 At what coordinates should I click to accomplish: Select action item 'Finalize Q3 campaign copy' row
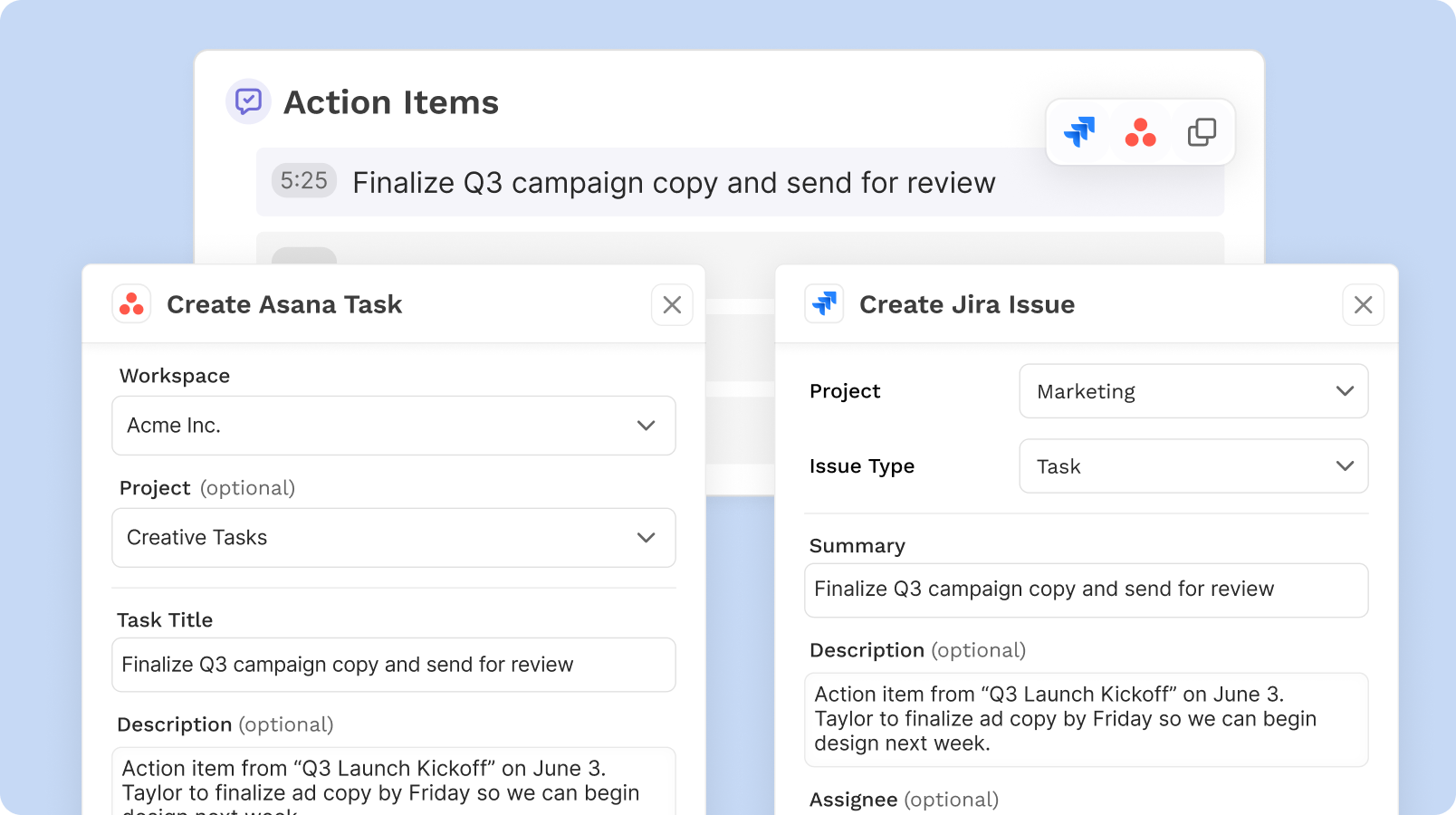pyautogui.click(x=740, y=182)
